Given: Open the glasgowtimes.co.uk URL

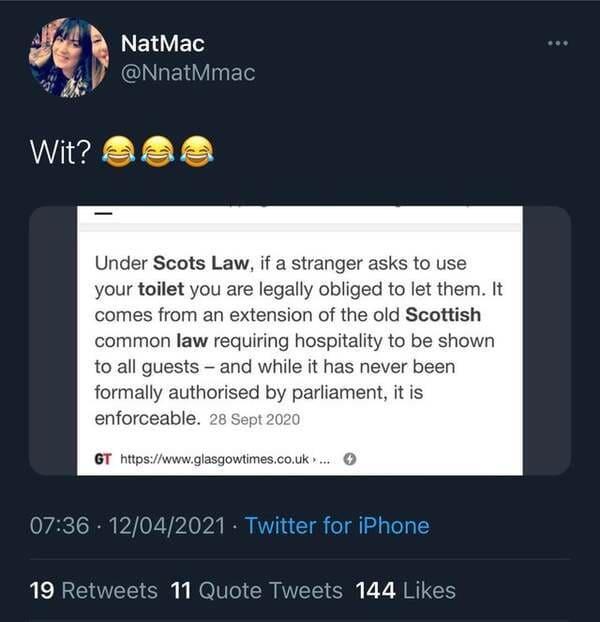Looking at the screenshot, I should 225,459.
